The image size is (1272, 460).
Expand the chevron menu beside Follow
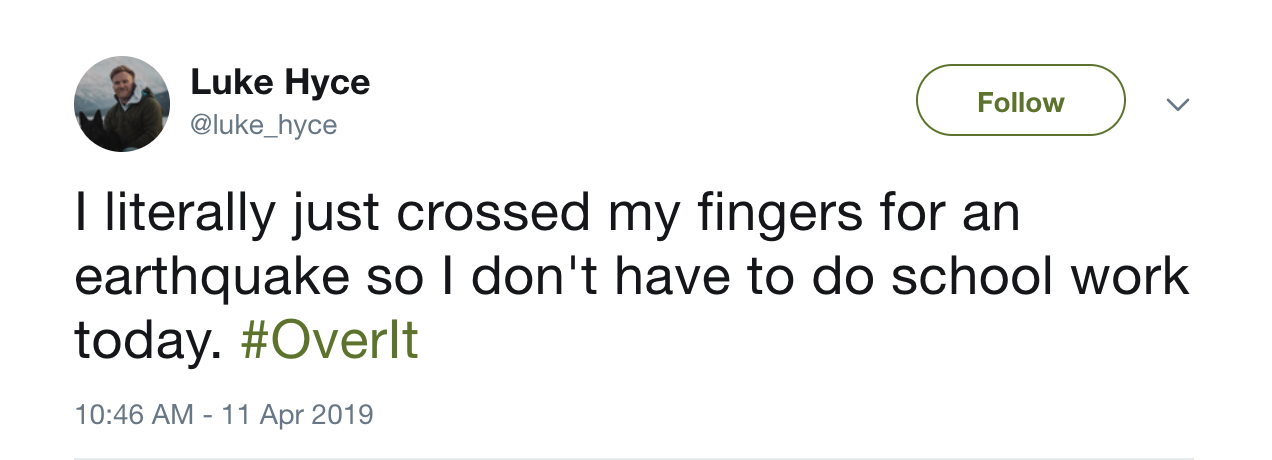click(x=1178, y=104)
